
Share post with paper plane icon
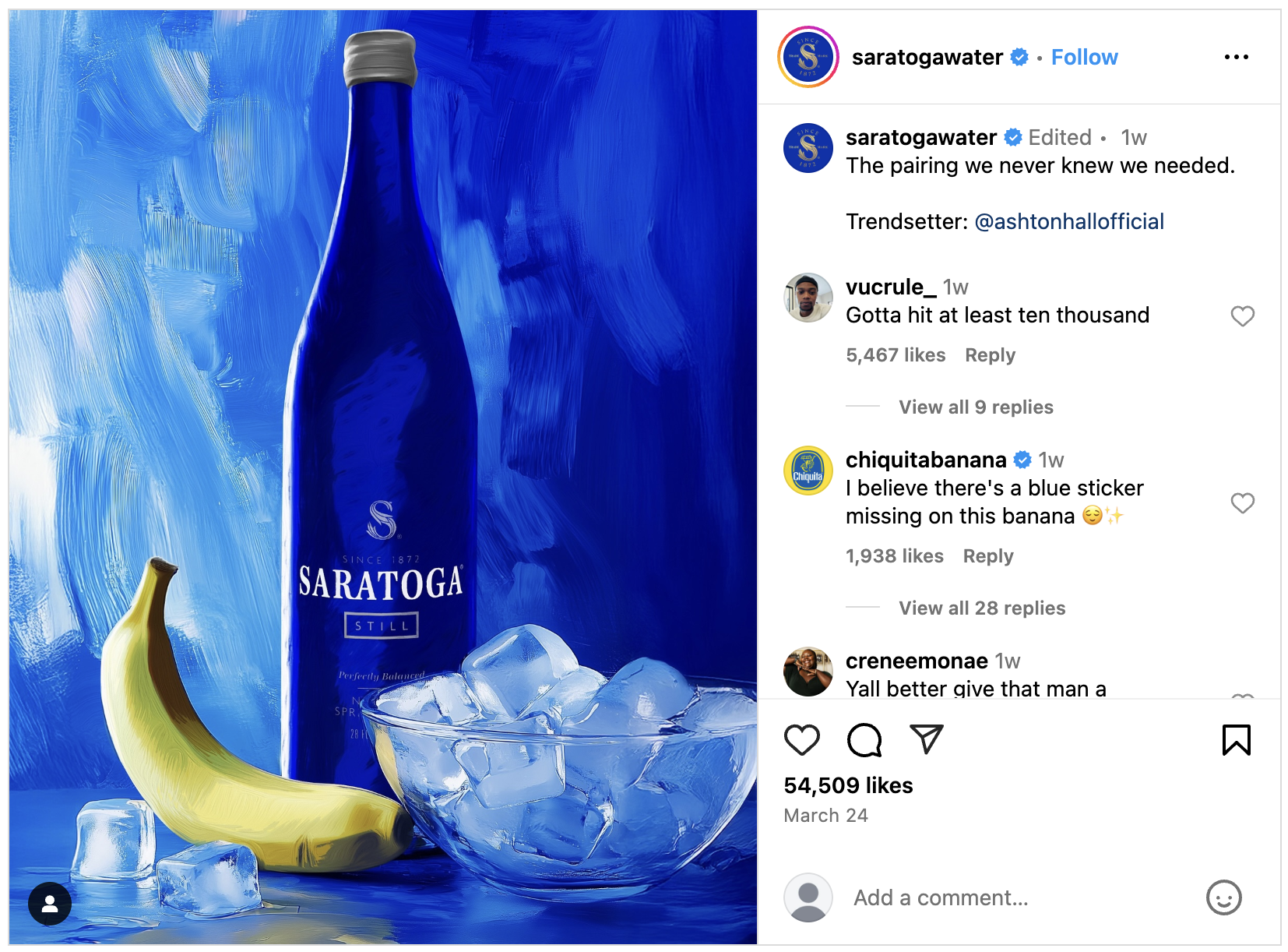[x=926, y=739]
